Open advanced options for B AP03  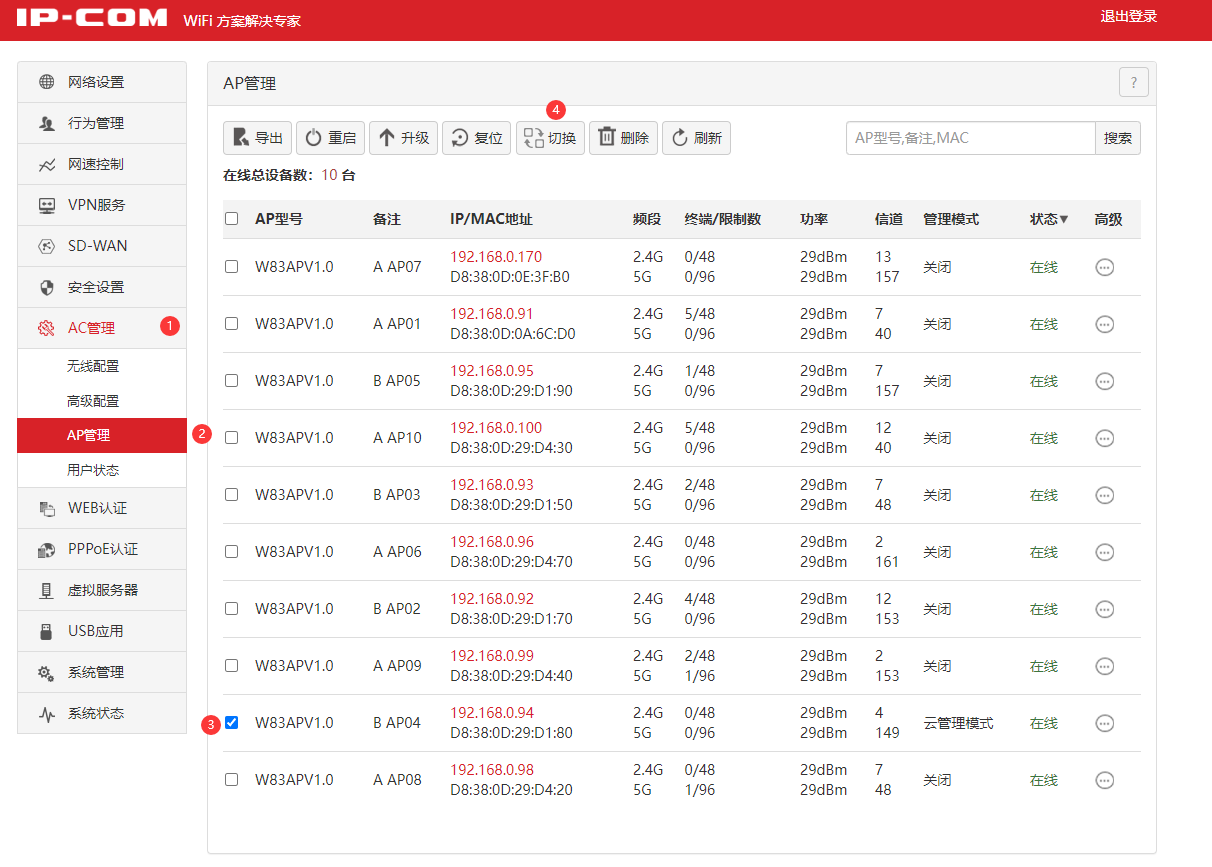[1105, 495]
